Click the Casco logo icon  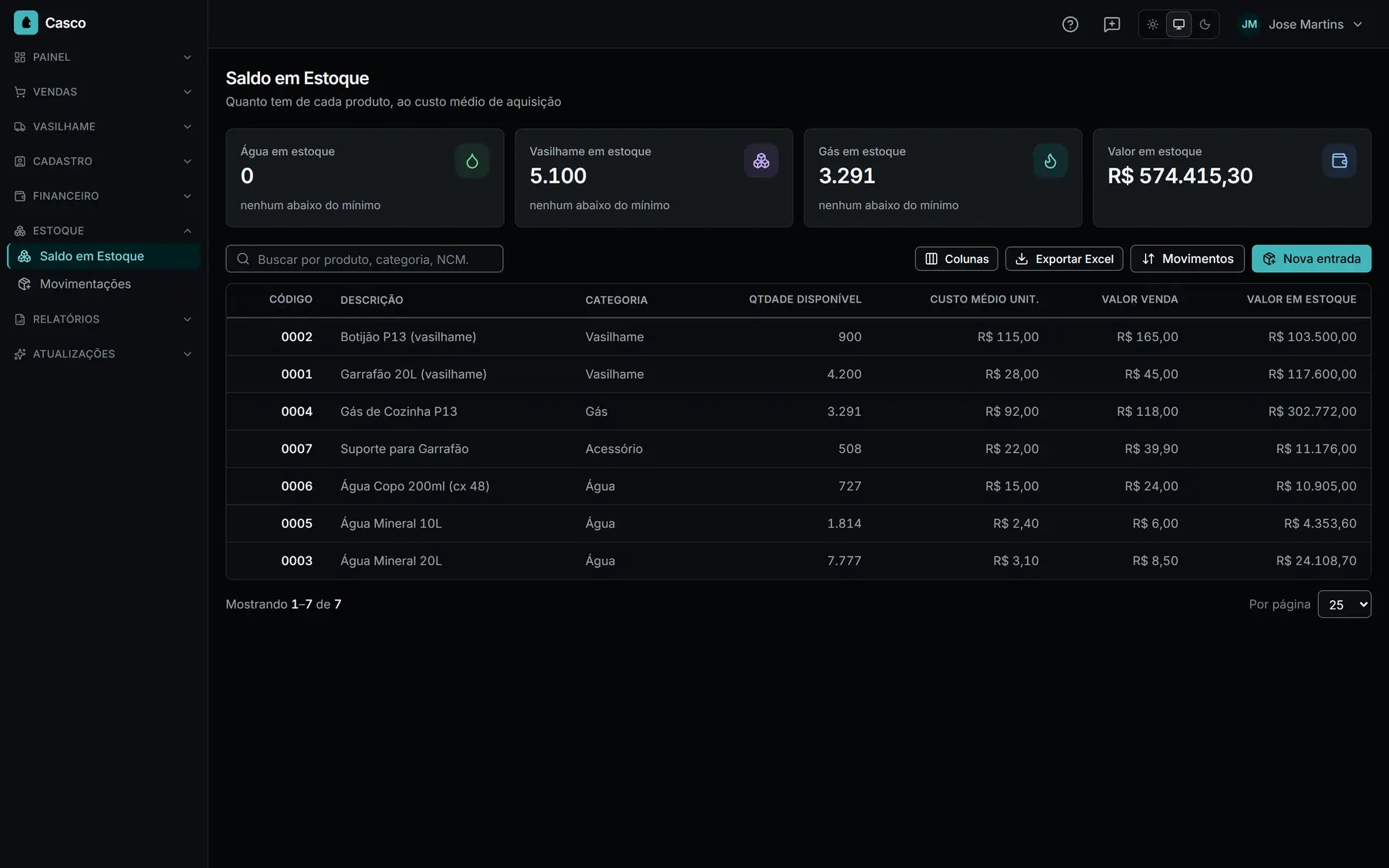(25, 22)
